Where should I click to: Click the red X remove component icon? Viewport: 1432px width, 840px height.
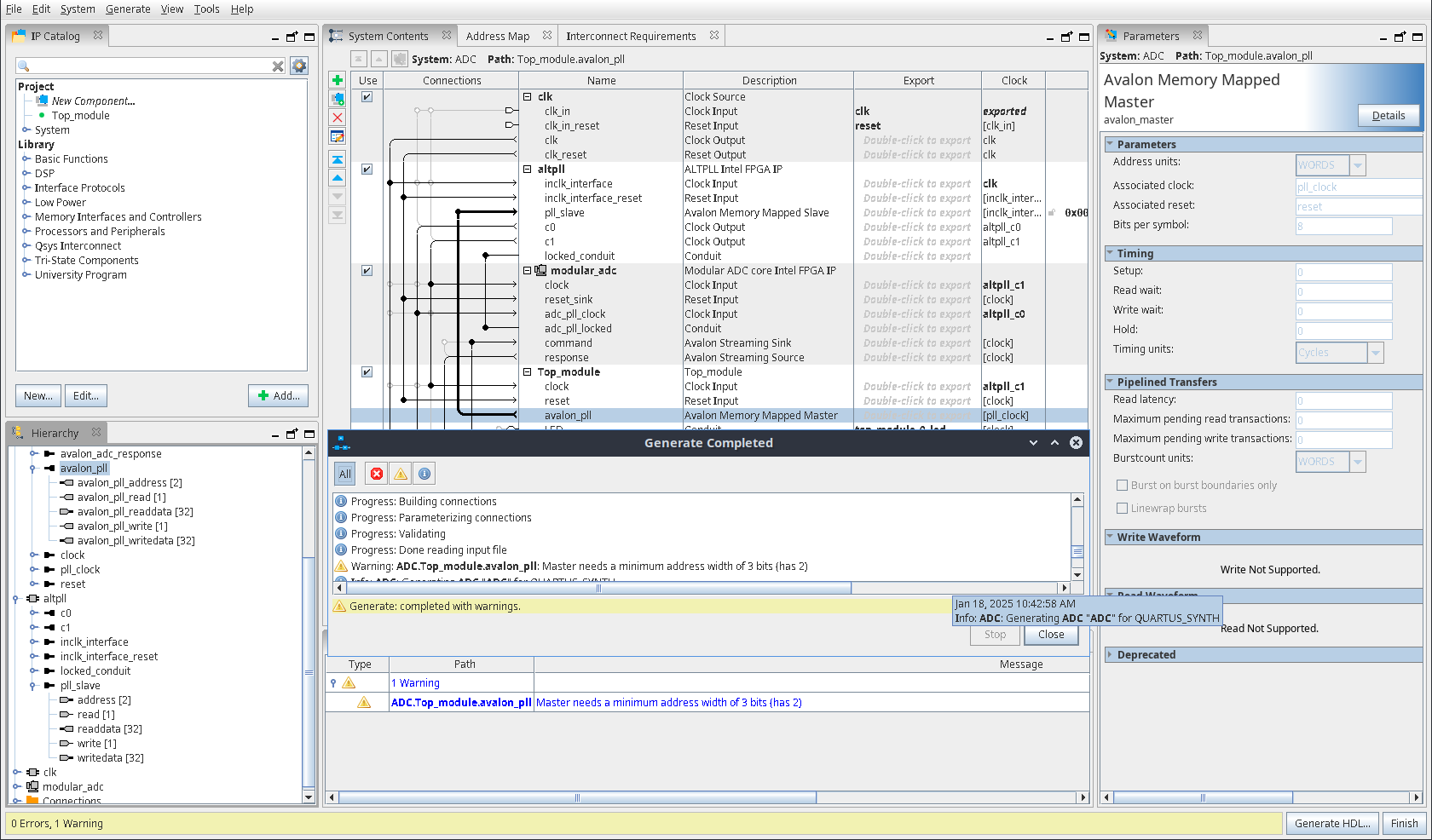(x=338, y=118)
